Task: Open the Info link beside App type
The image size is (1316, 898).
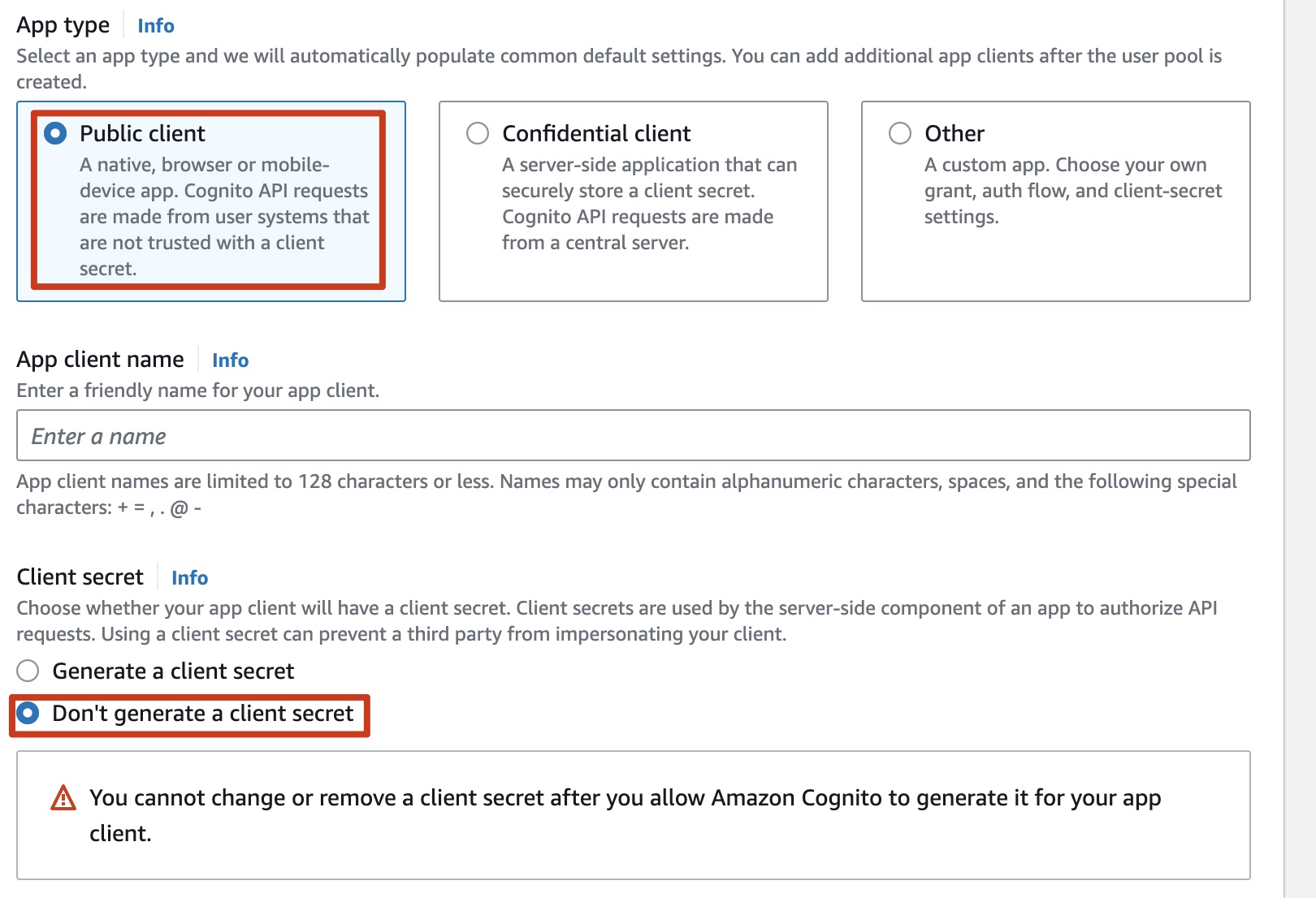Action: click(156, 26)
